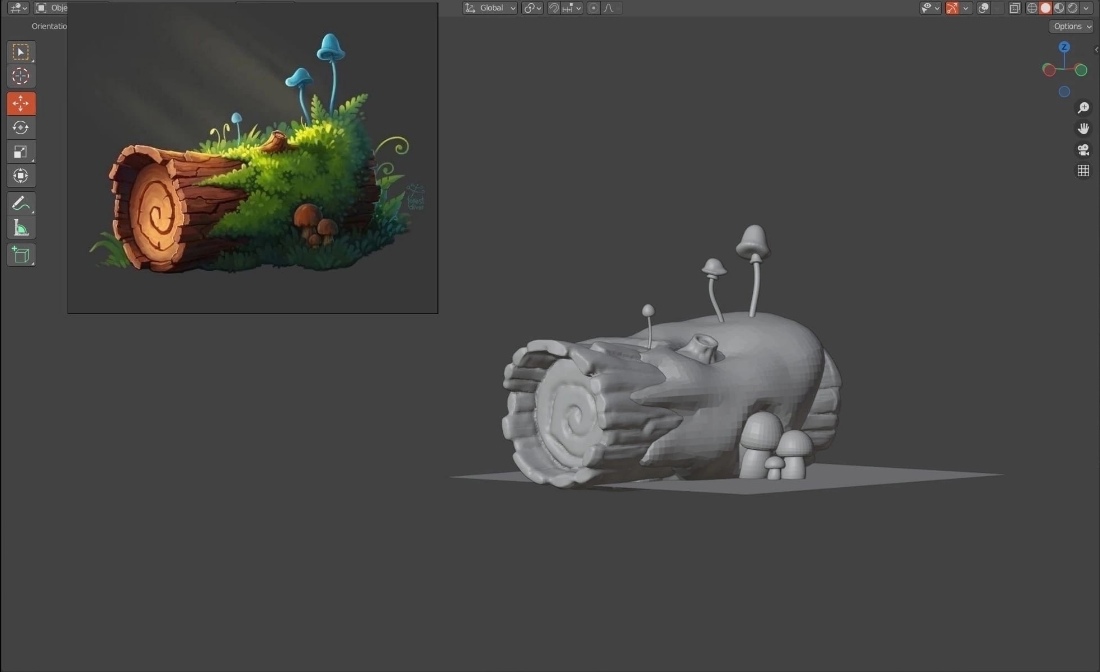This screenshot has height=672, width=1100.
Task: Open the Global transform orientation dropdown
Action: [x=490, y=8]
